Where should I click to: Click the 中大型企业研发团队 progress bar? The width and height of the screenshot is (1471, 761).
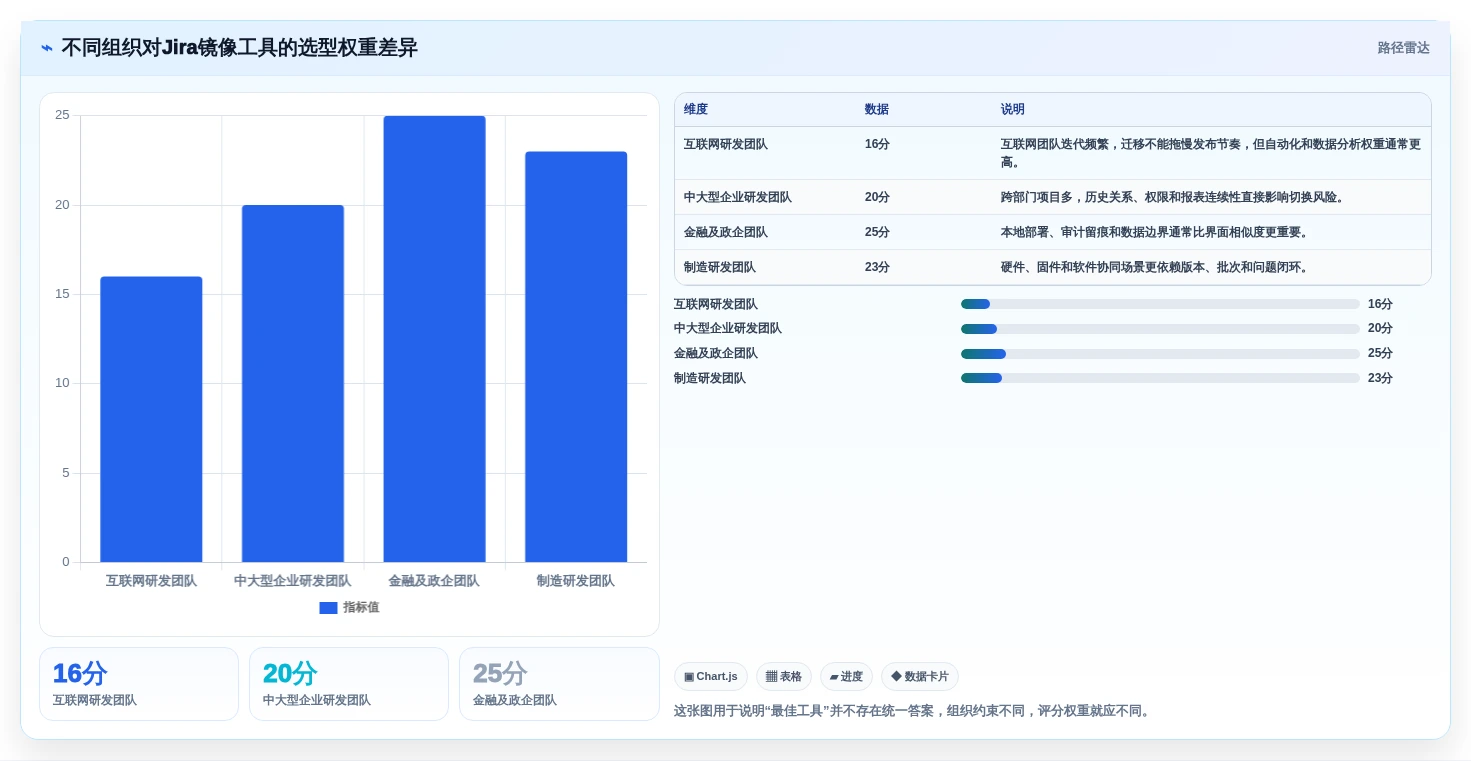[1160, 328]
